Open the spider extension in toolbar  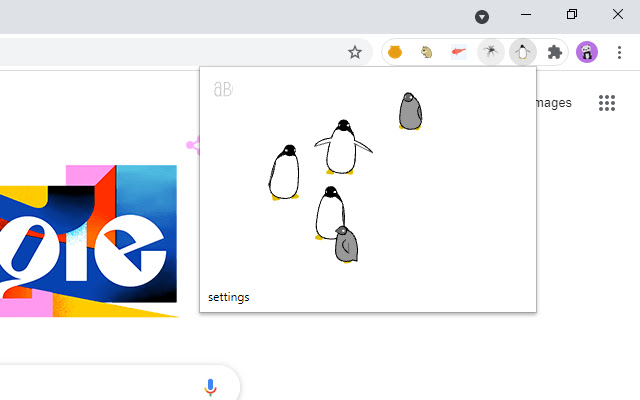[x=490, y=52]
